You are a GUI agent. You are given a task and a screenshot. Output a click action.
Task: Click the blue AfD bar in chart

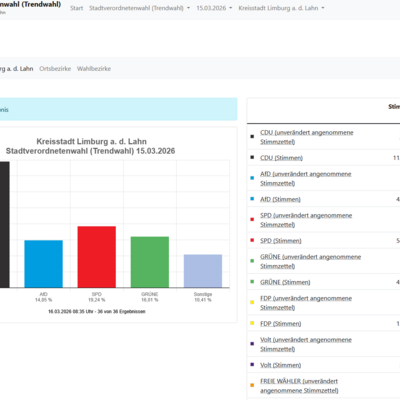point(43,264)
